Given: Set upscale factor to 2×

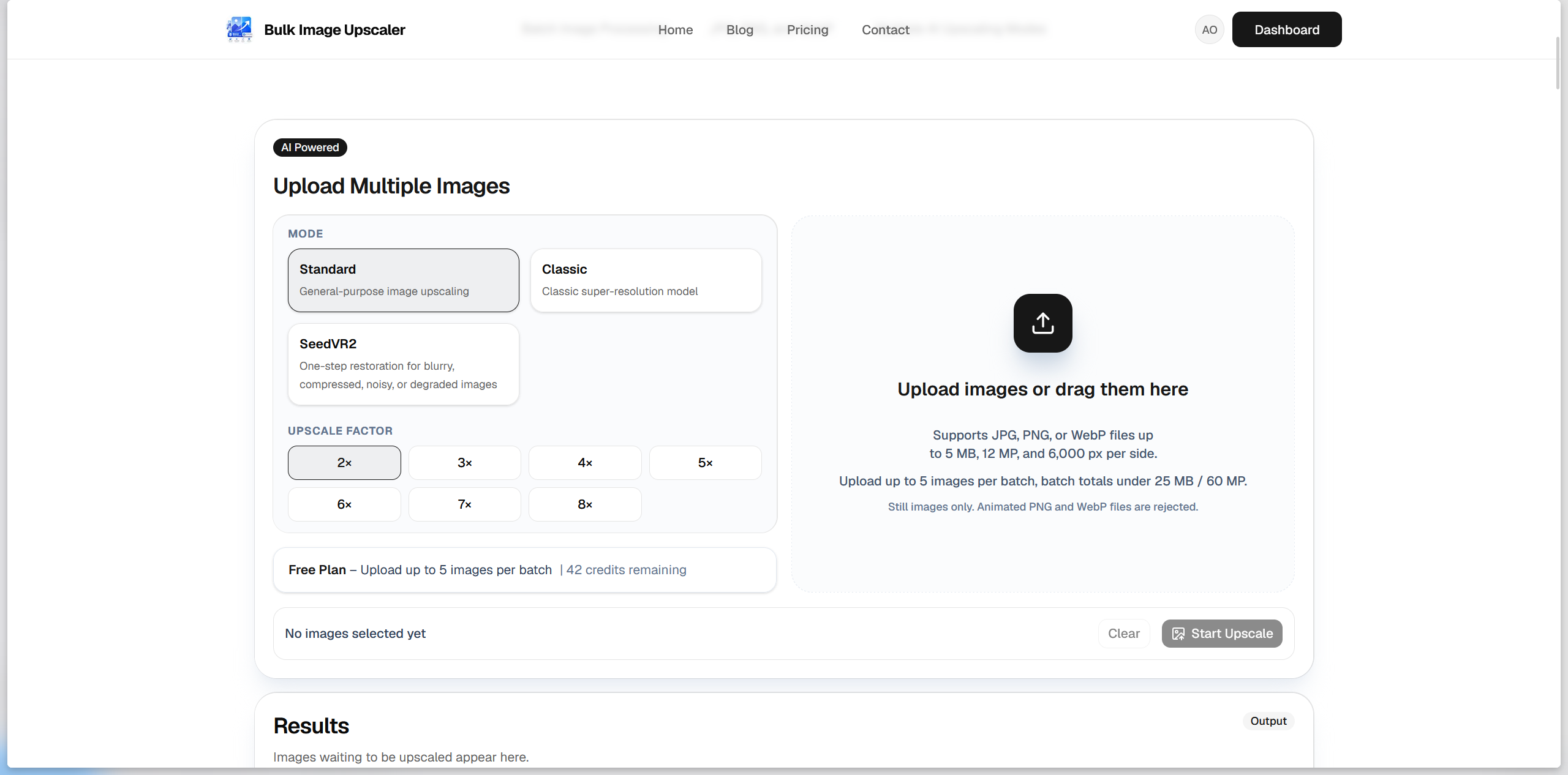Looking at the screenshot, I should pyautogui.click(x=344, y=463).
